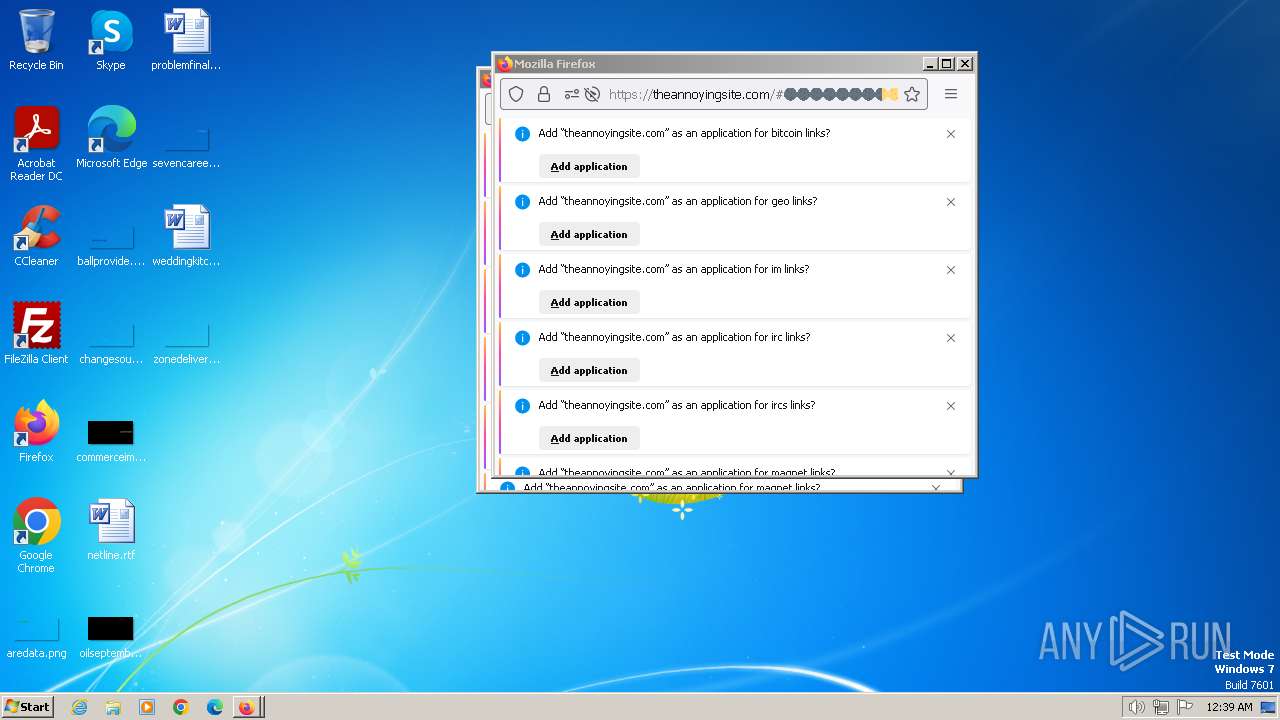
Task: Launch Internet Explorer from taskbar
Action: [79, 707]
